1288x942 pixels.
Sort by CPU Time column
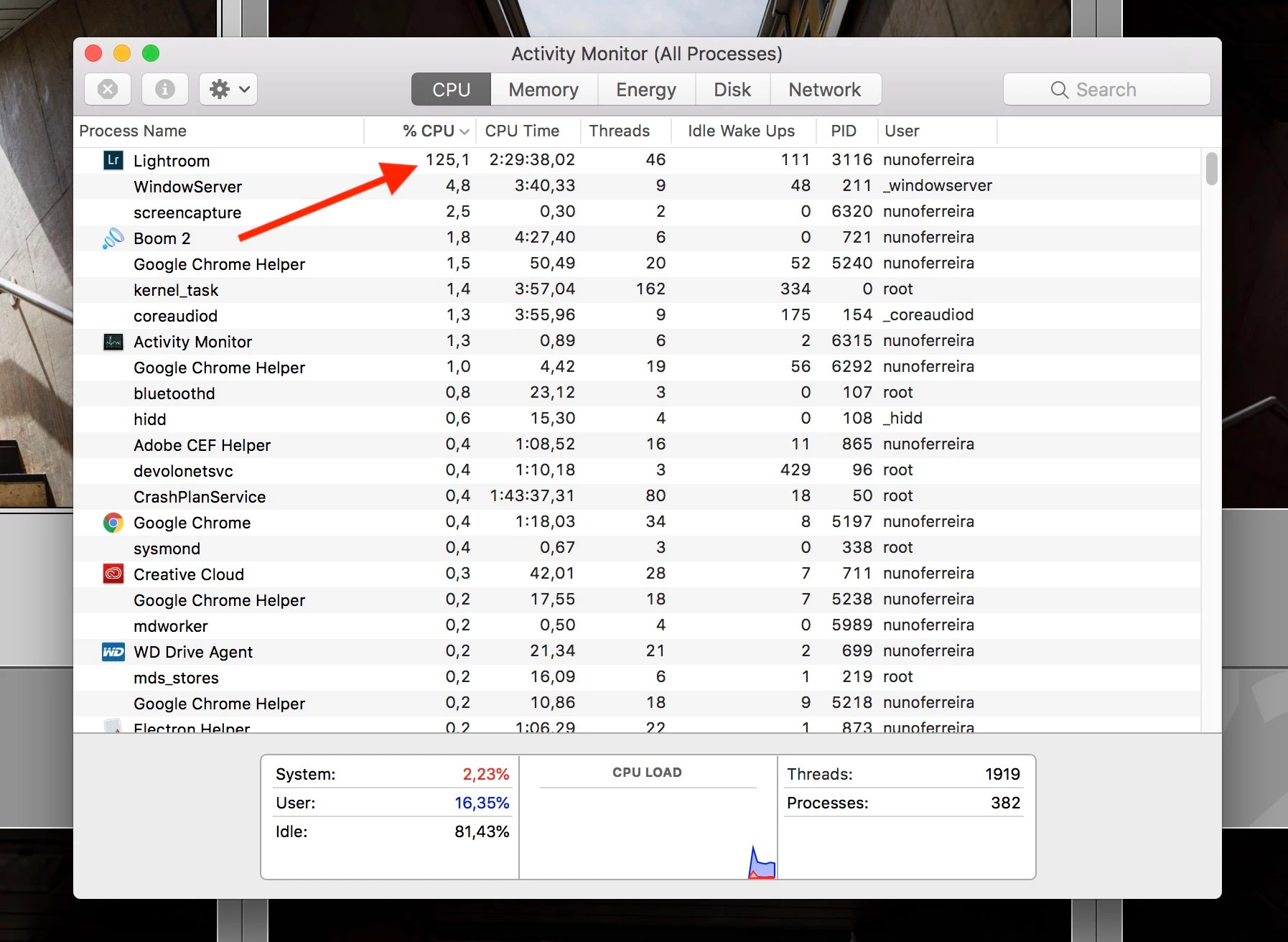tap(527, 131)
